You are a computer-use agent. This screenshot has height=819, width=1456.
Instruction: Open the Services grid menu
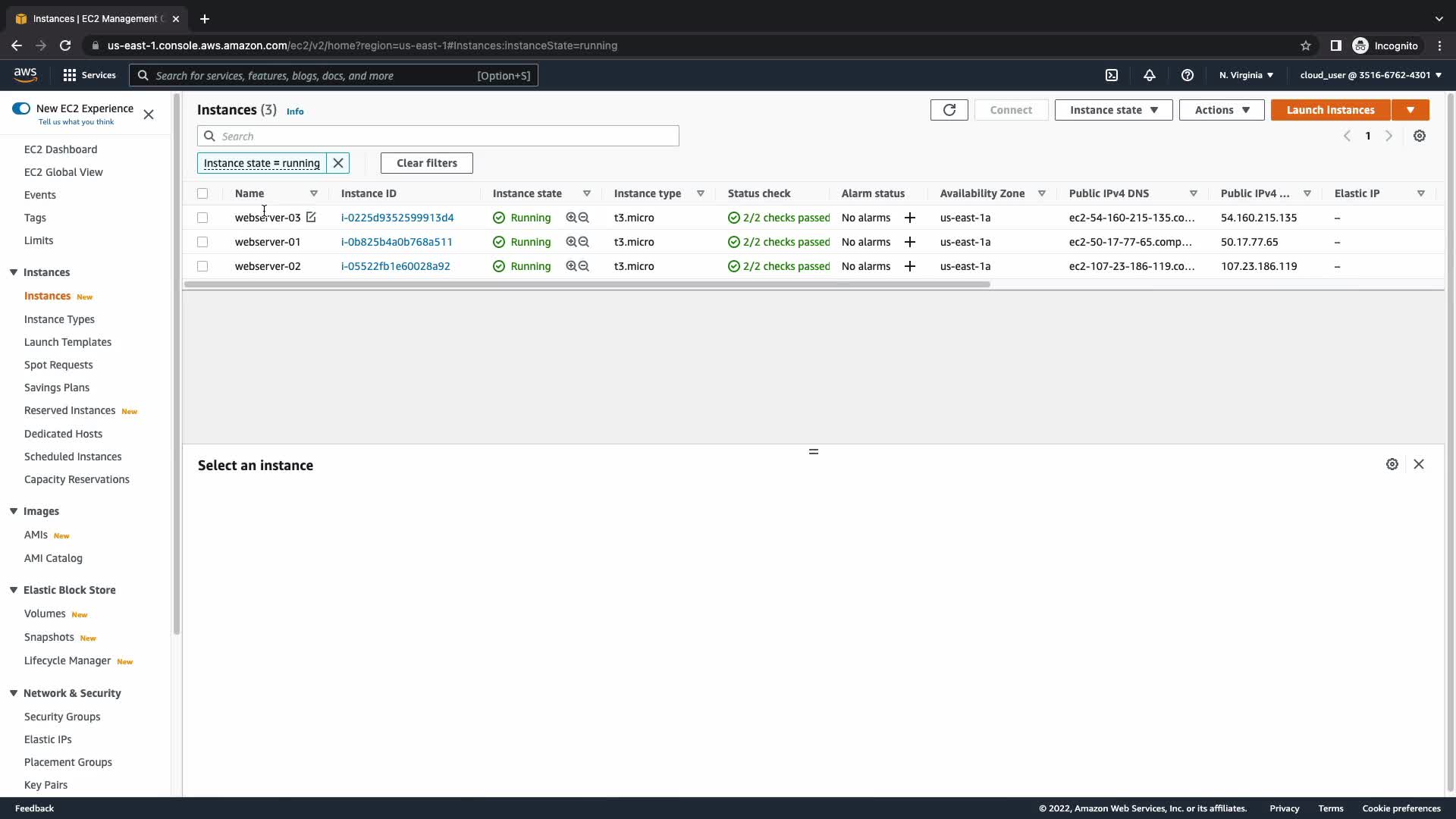pyautogui.click(x=70, y=75)
